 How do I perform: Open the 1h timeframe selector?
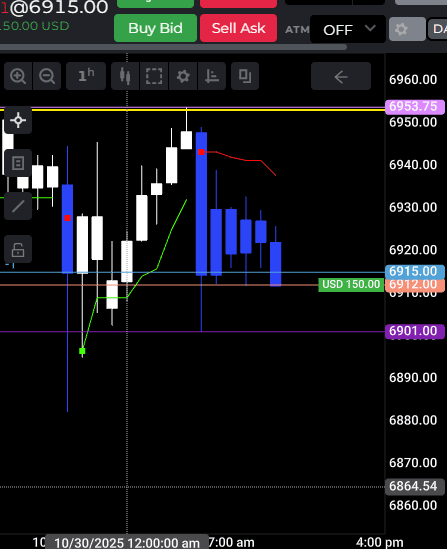pos(86,76)
